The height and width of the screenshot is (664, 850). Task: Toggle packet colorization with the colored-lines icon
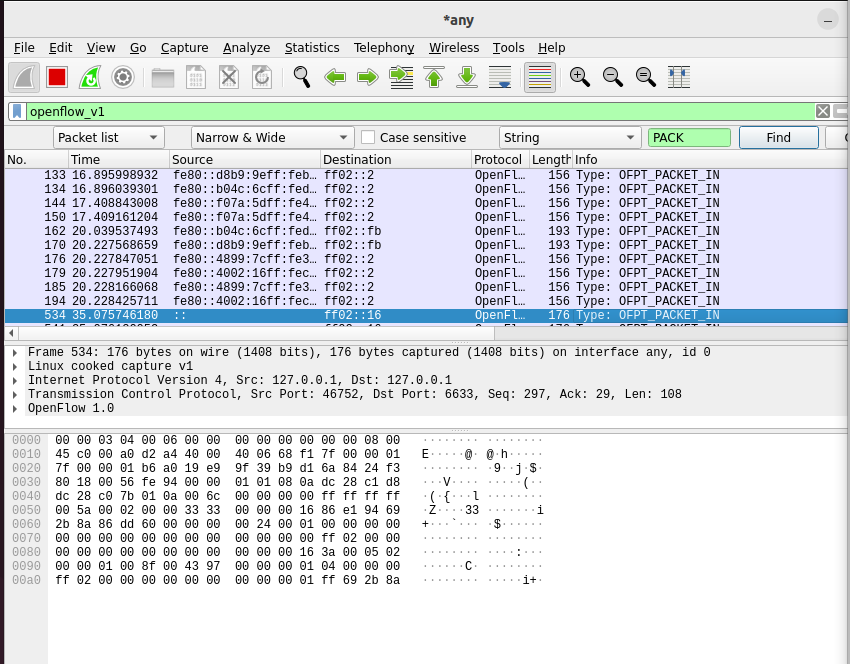(540, 78)
